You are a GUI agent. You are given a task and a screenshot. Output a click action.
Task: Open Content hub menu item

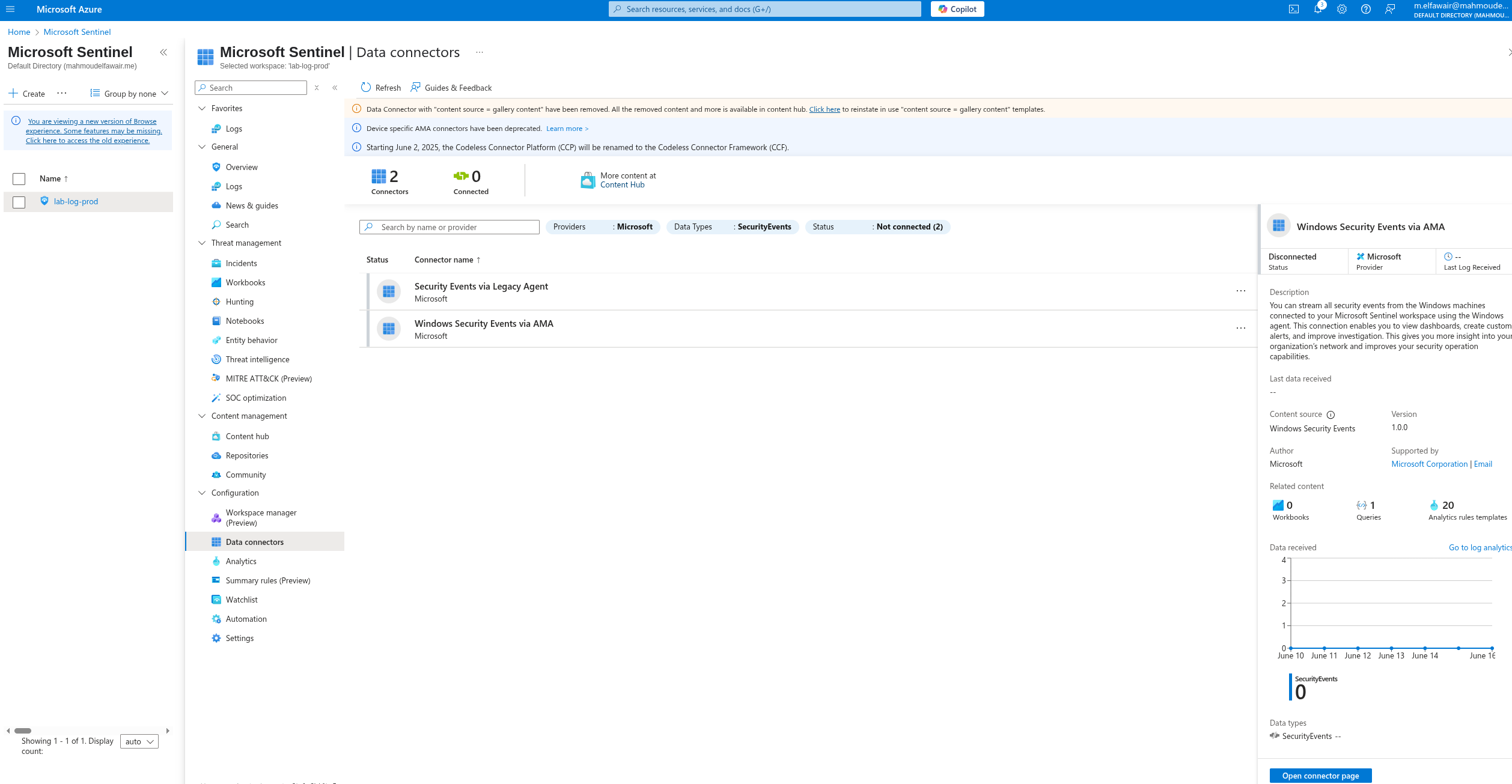tap(247, 436)
